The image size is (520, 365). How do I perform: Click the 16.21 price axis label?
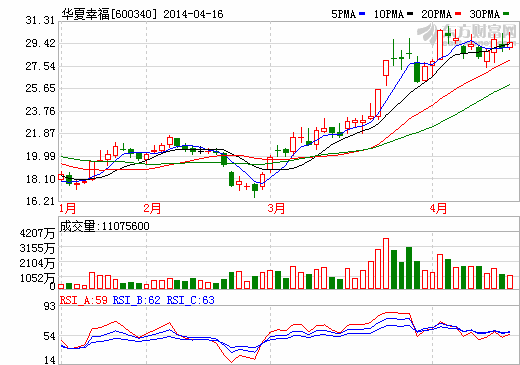click(40, 201)
